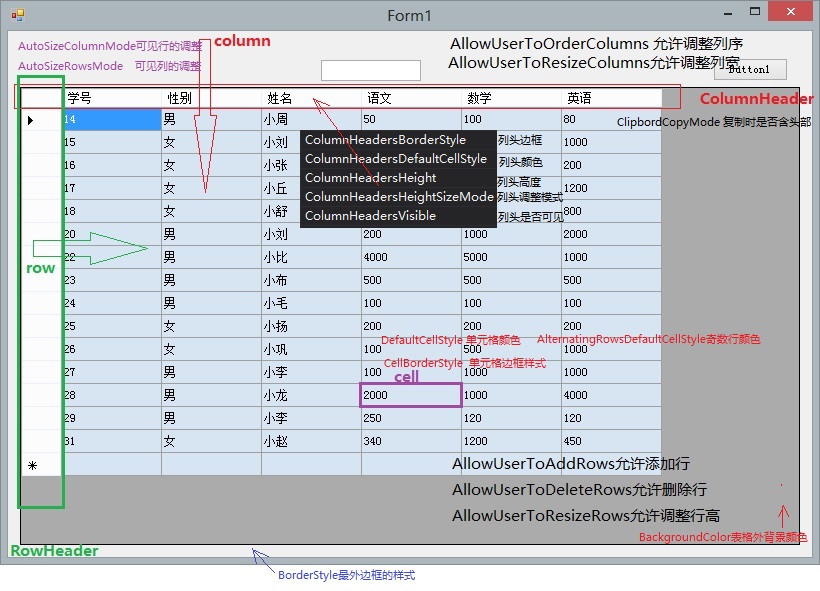Viewport: 820px width, 591px height.
Task: Select the highlighted cell with value 14
Action: point(111,119)
